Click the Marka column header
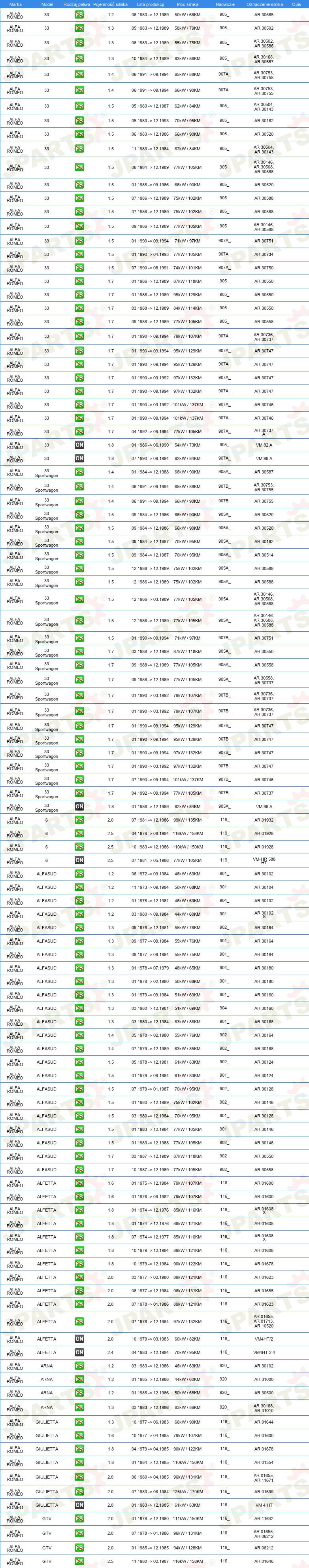Viewport: 309px width, 1568px height. pos(15,4)
